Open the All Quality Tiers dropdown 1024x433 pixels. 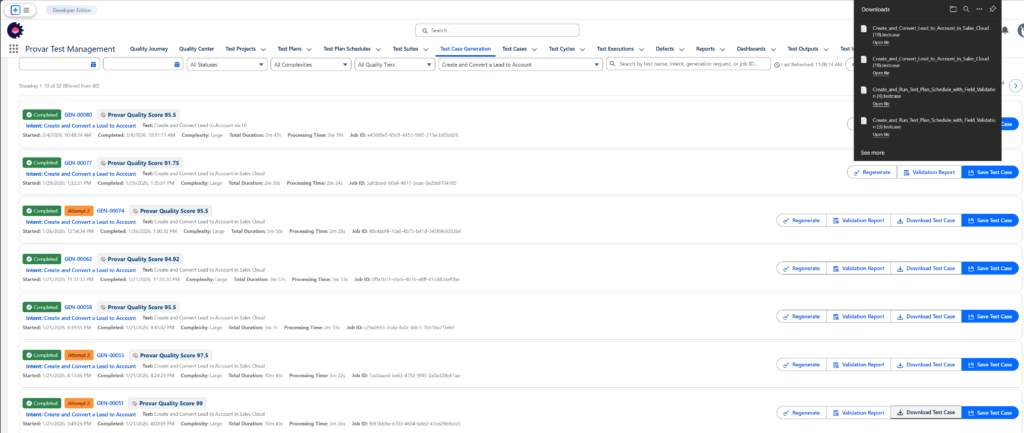(x=393, y=64)
